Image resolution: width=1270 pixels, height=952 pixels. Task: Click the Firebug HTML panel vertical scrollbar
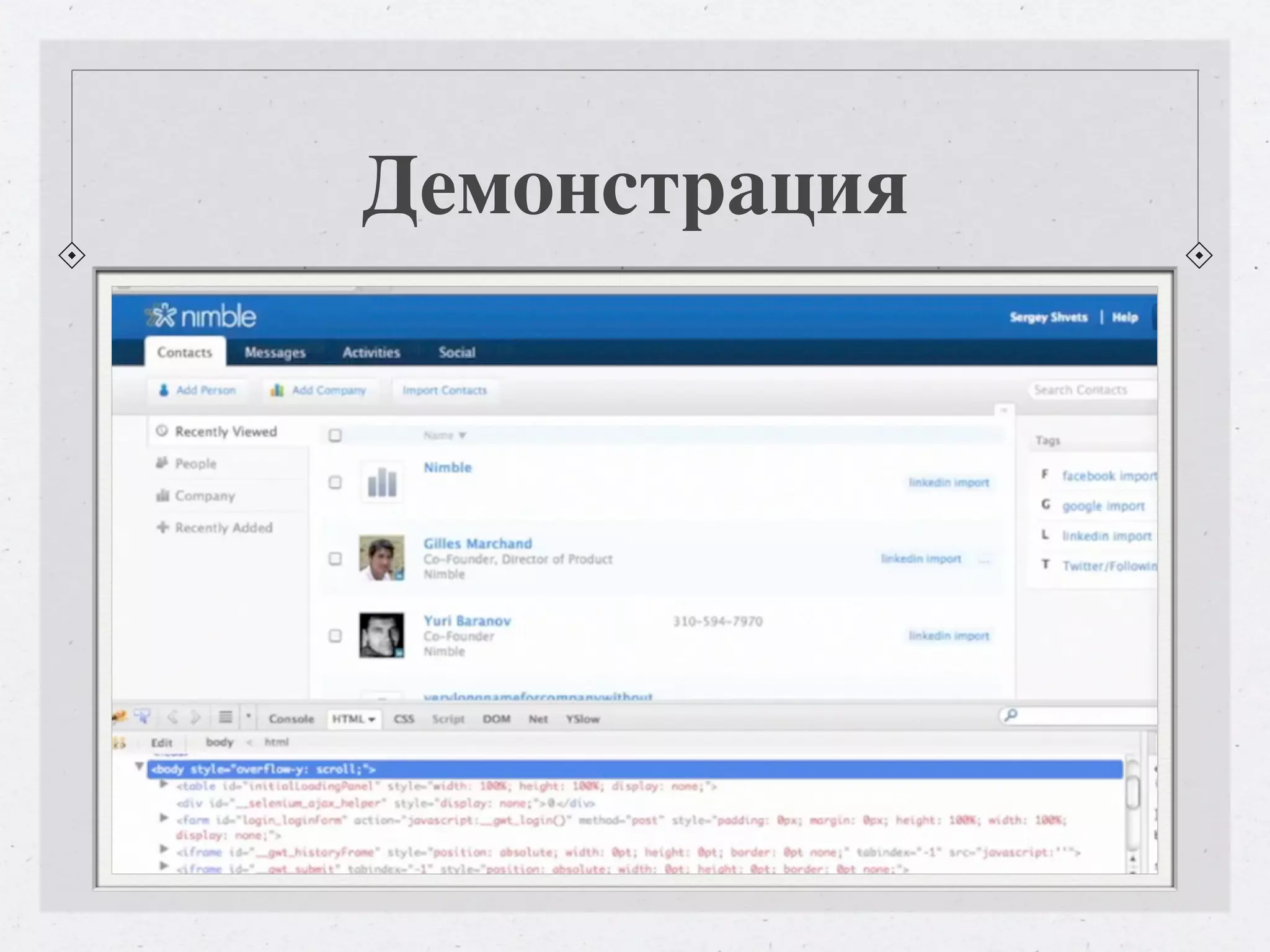coord(1132,793)
